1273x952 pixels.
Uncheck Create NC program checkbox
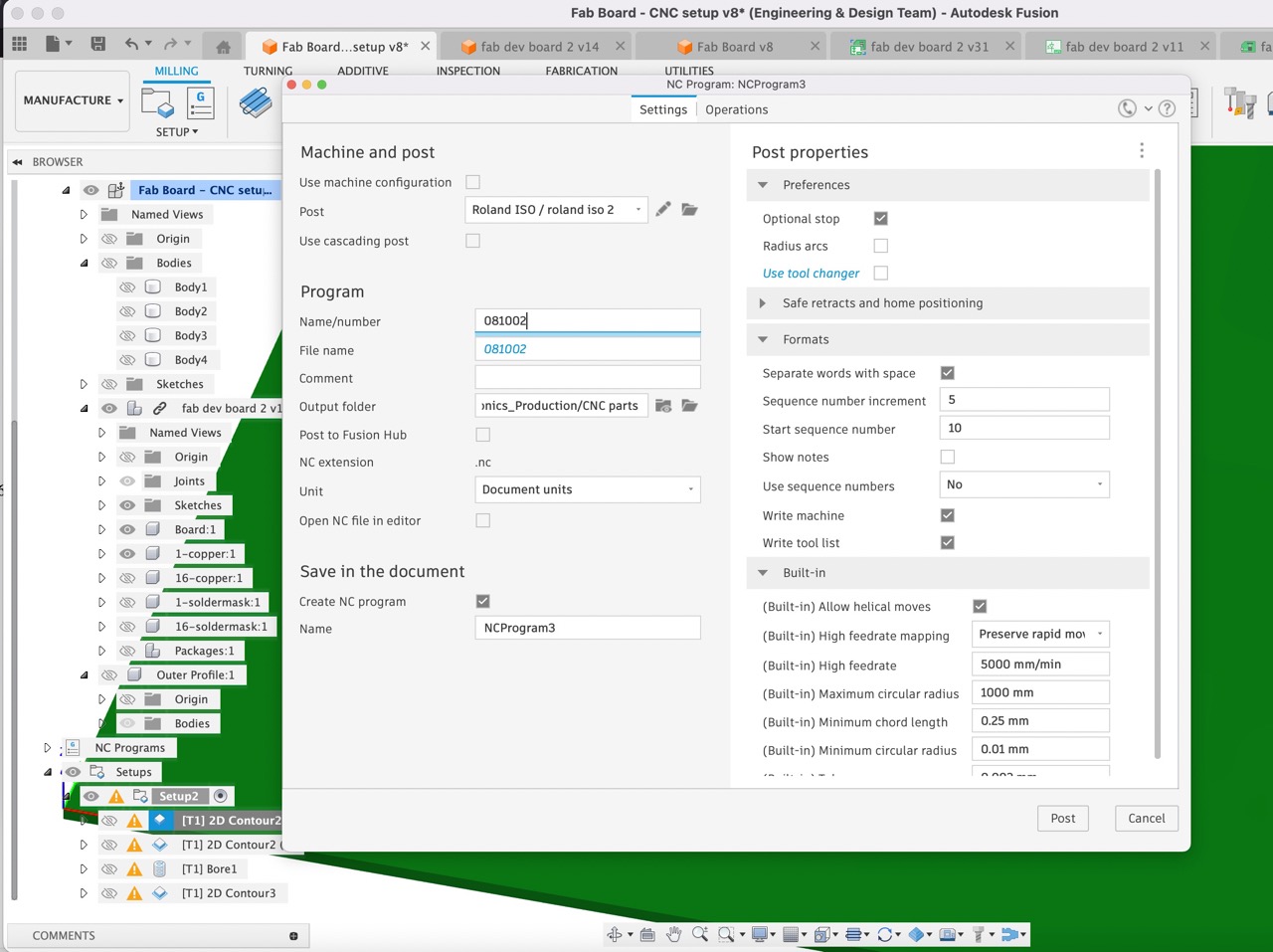[x=483, y=601]
